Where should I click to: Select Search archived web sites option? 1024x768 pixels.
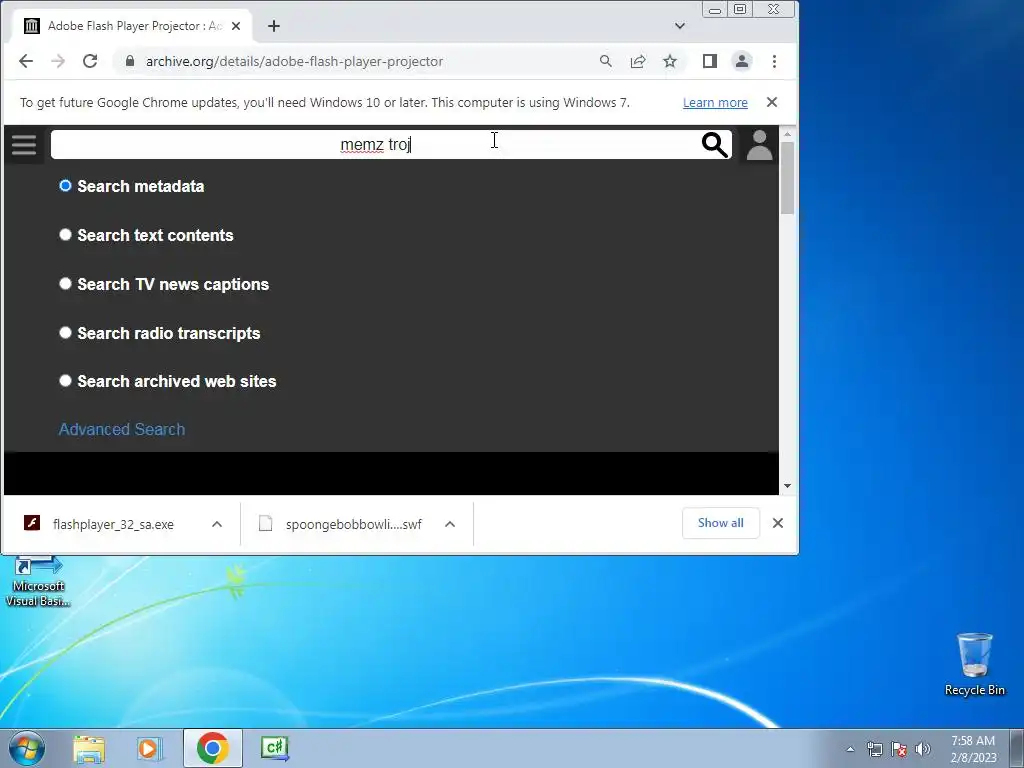pyautogui.click(x=65, y=381)
